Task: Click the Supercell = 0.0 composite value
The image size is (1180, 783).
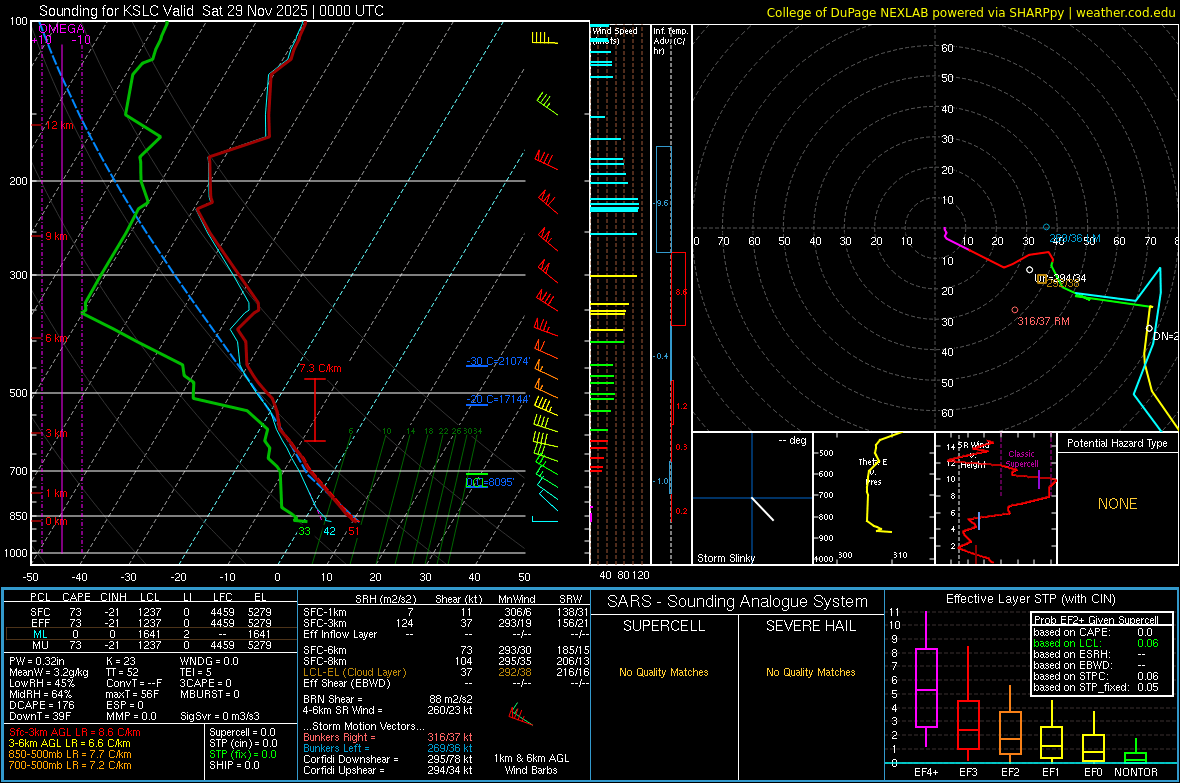Action: pos(242,732)
